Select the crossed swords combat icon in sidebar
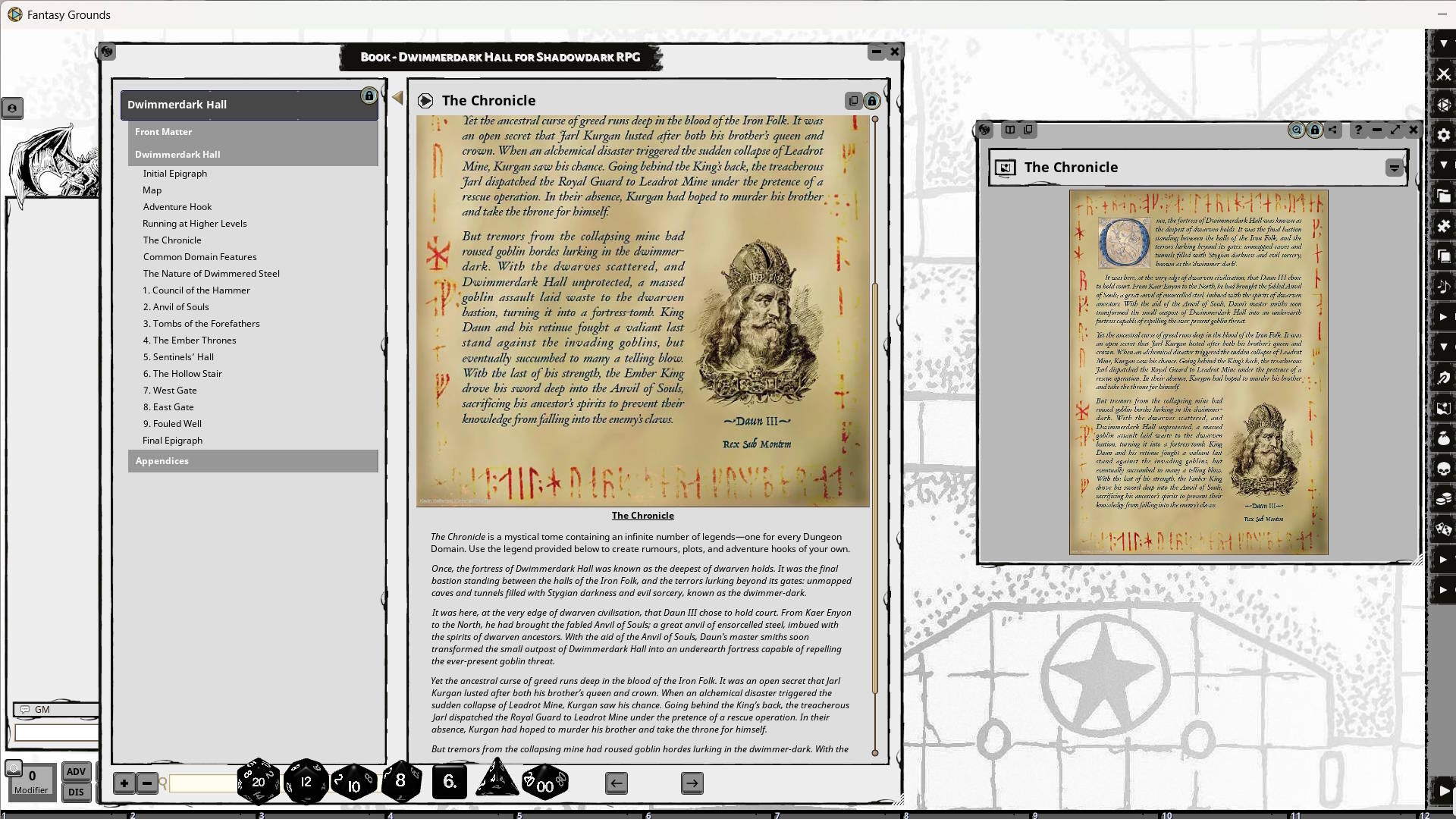Image resolution: width=1456 pixels, height=819 pixels. (1445, 74)
